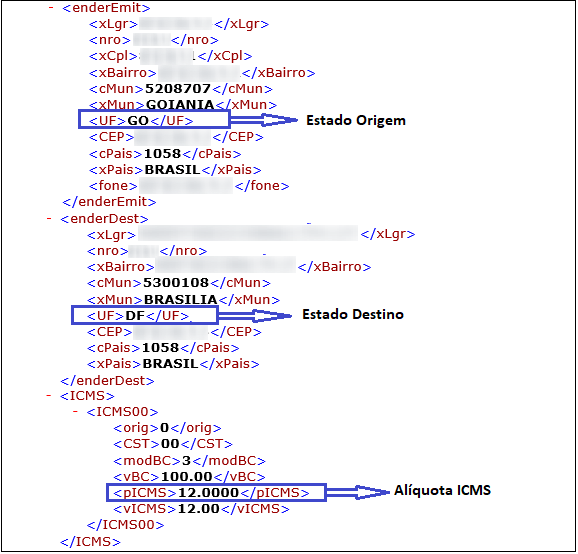The width and height of the screenshot is (578, 554).
Task: Click the closing /enderDest tag
Action: (107, 380)
